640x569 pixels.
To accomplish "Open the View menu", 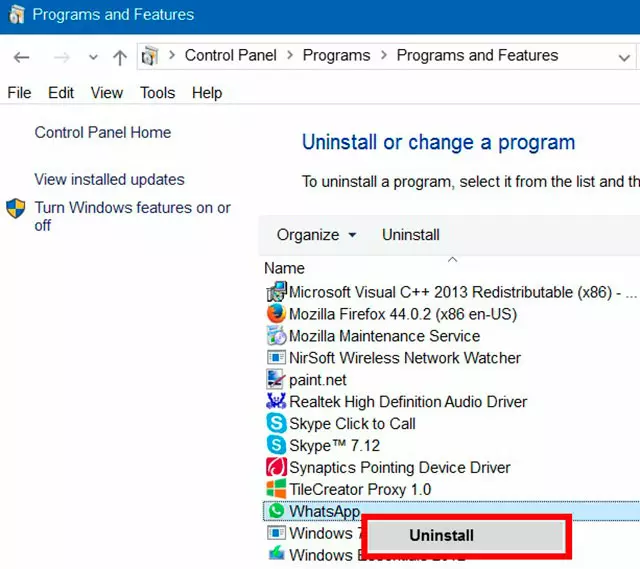I will 107,93.
